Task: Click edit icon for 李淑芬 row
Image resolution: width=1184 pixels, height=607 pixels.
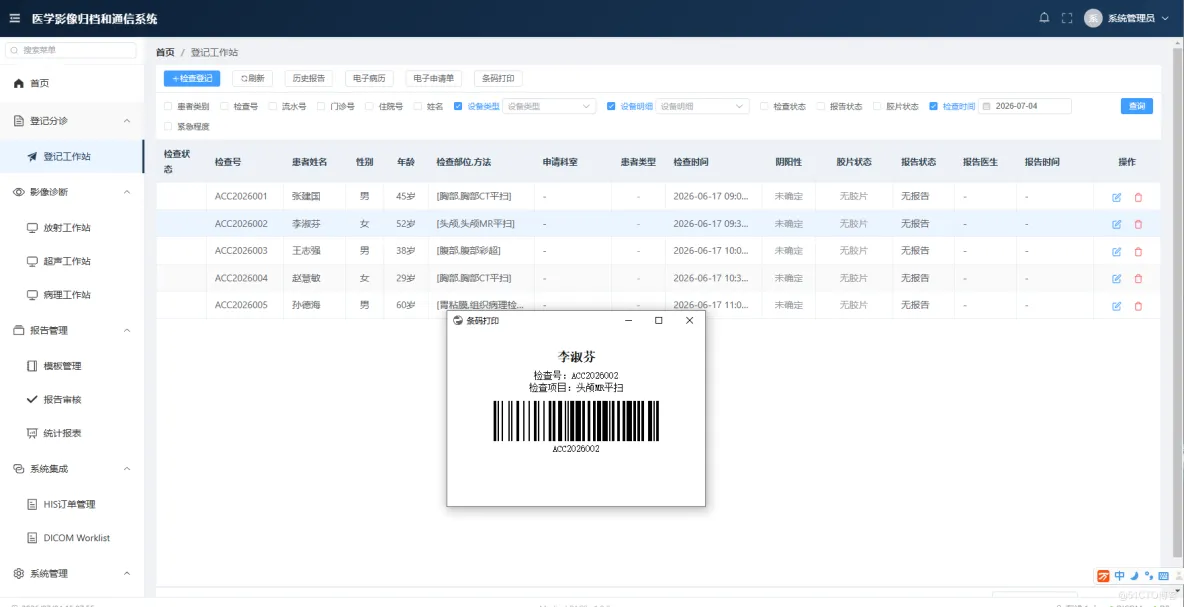Action: point(1117,224)
